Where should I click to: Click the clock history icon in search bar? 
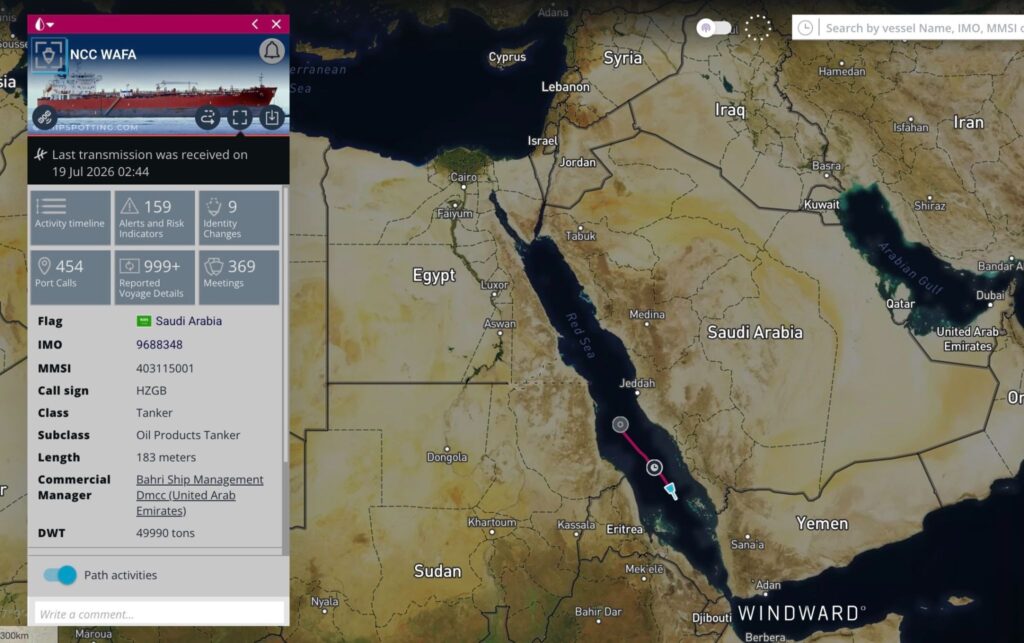pyautogui.click(x=806, y=28)
